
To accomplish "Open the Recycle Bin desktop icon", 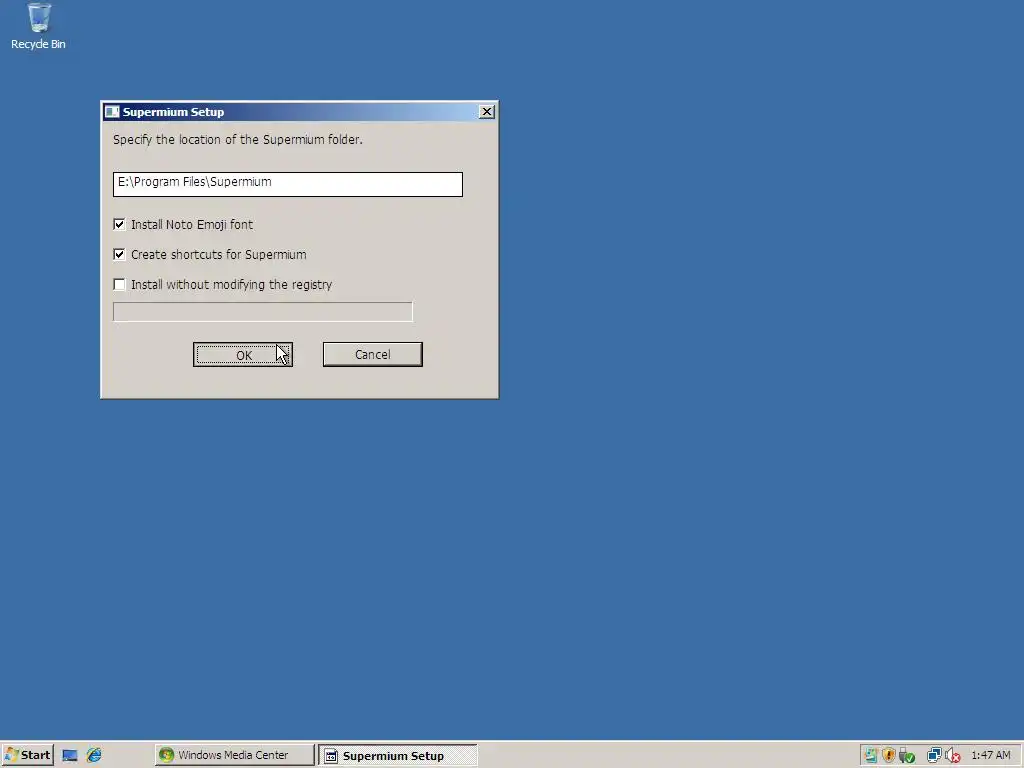I will 38,26.
